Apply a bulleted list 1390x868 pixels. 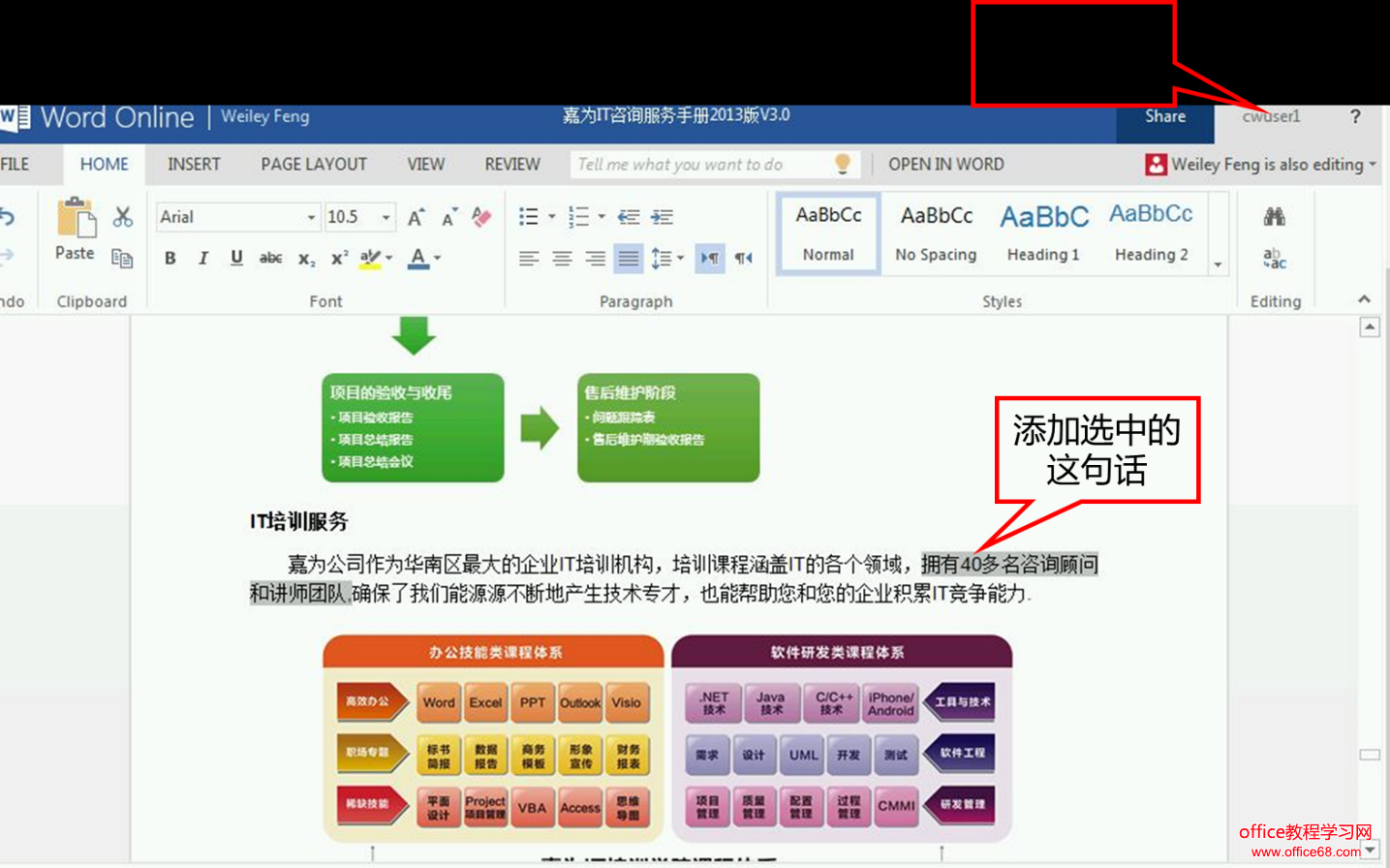tap(529, 217)
